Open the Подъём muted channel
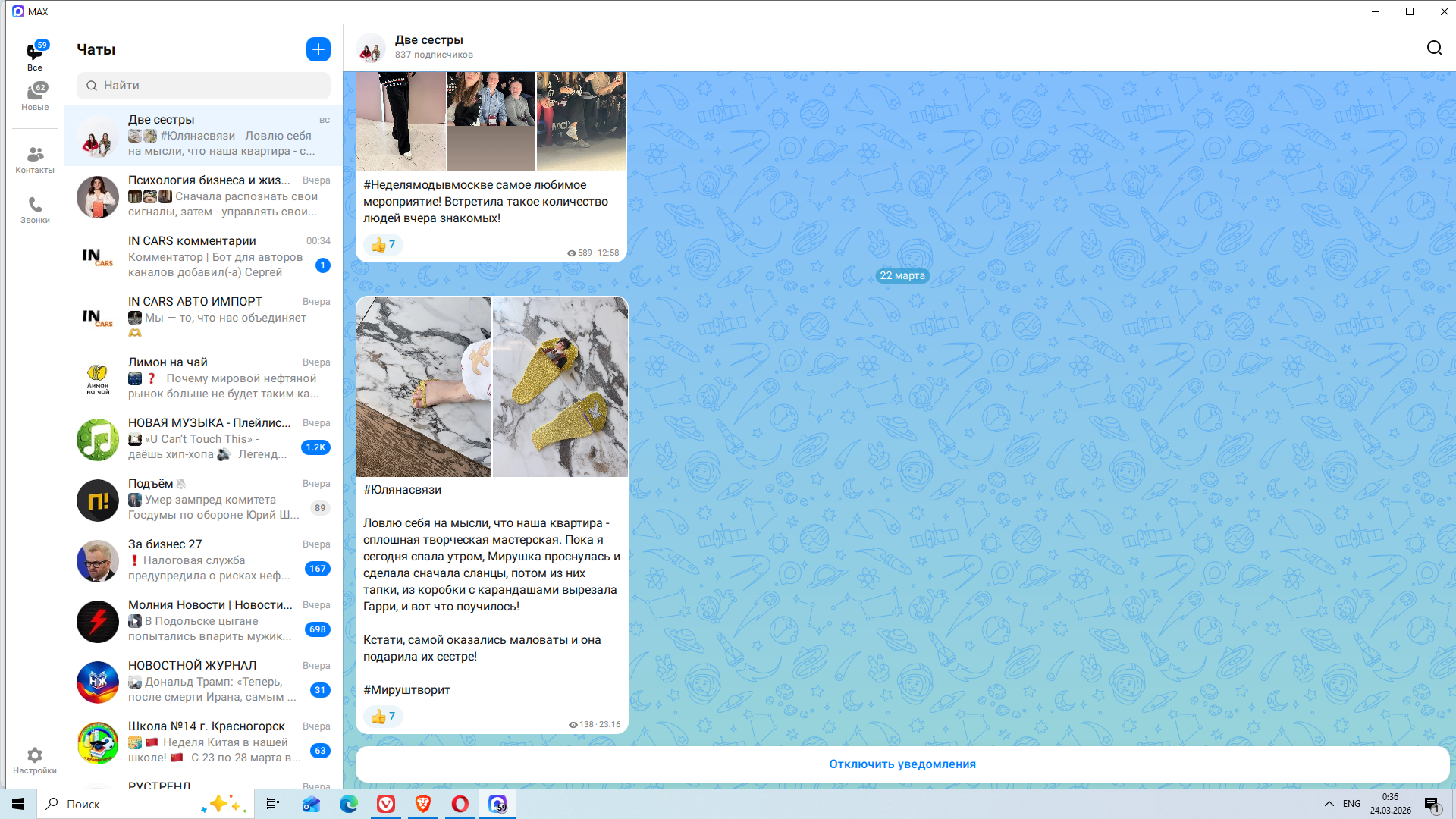Viewport: 1456px width, 819px height. [203, 499]
